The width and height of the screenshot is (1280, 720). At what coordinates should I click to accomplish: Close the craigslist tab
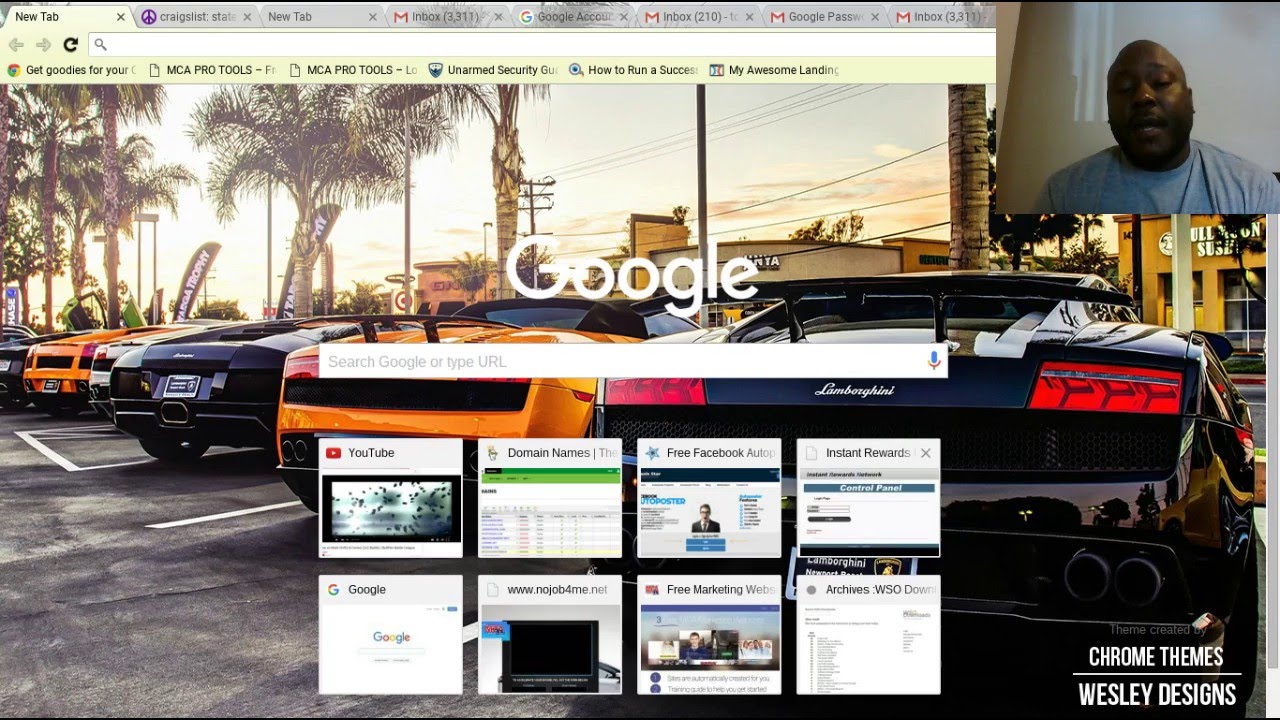247,17
